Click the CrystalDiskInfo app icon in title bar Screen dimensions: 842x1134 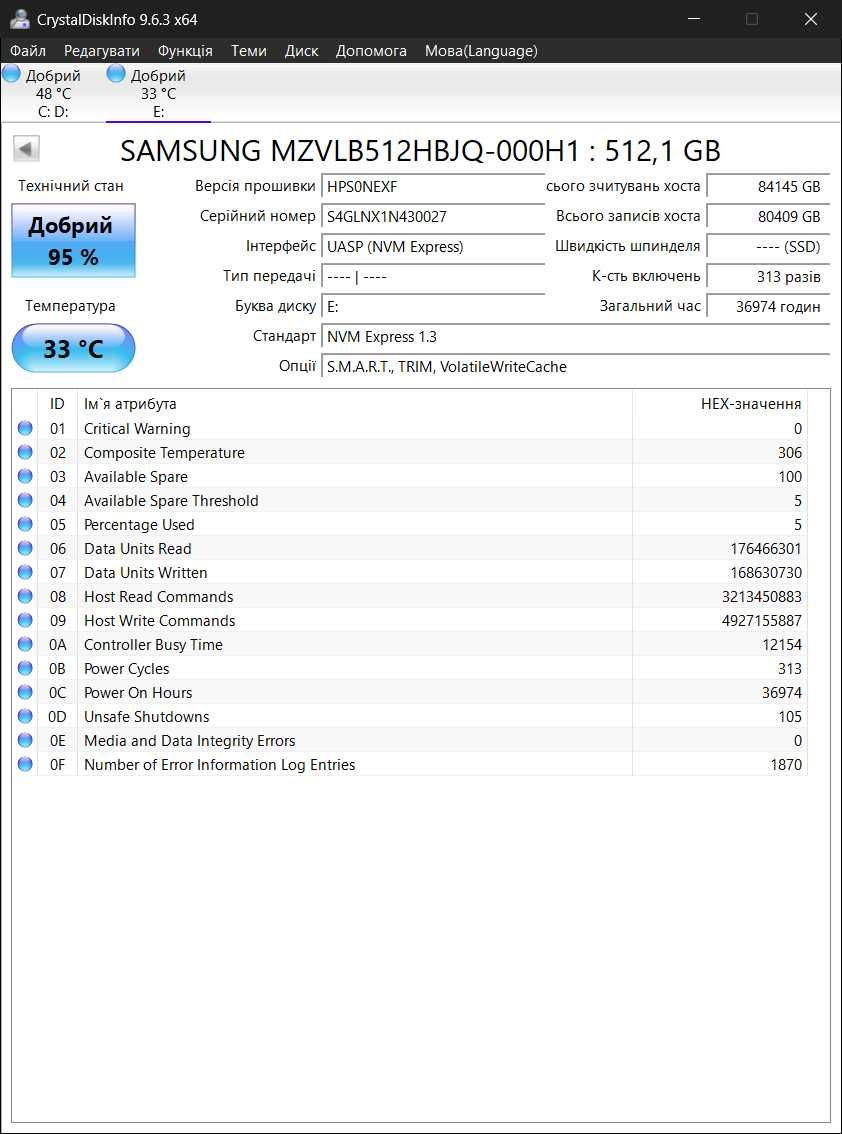click(x=20, y=20)
